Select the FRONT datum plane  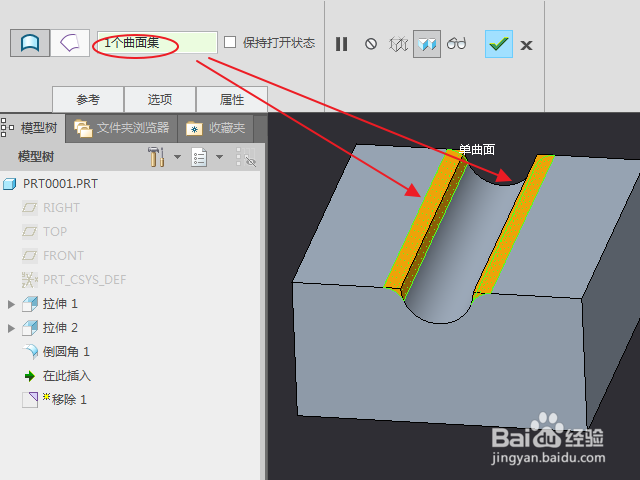(63, 256)
